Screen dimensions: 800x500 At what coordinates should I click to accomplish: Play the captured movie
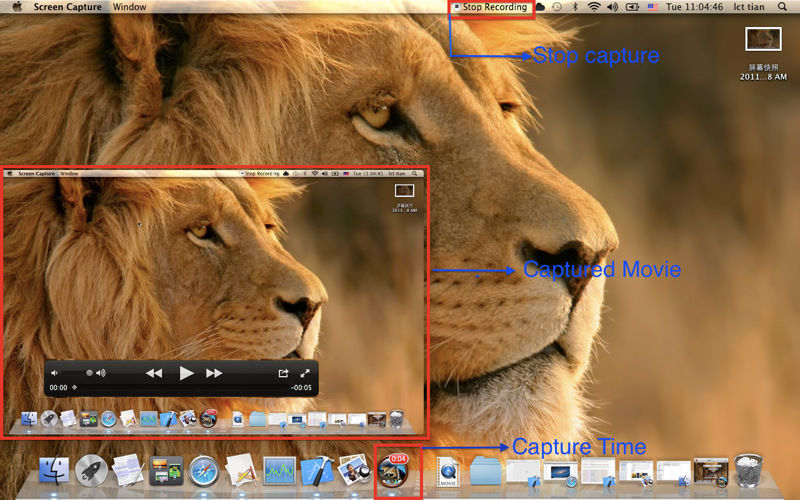[186, 373]
